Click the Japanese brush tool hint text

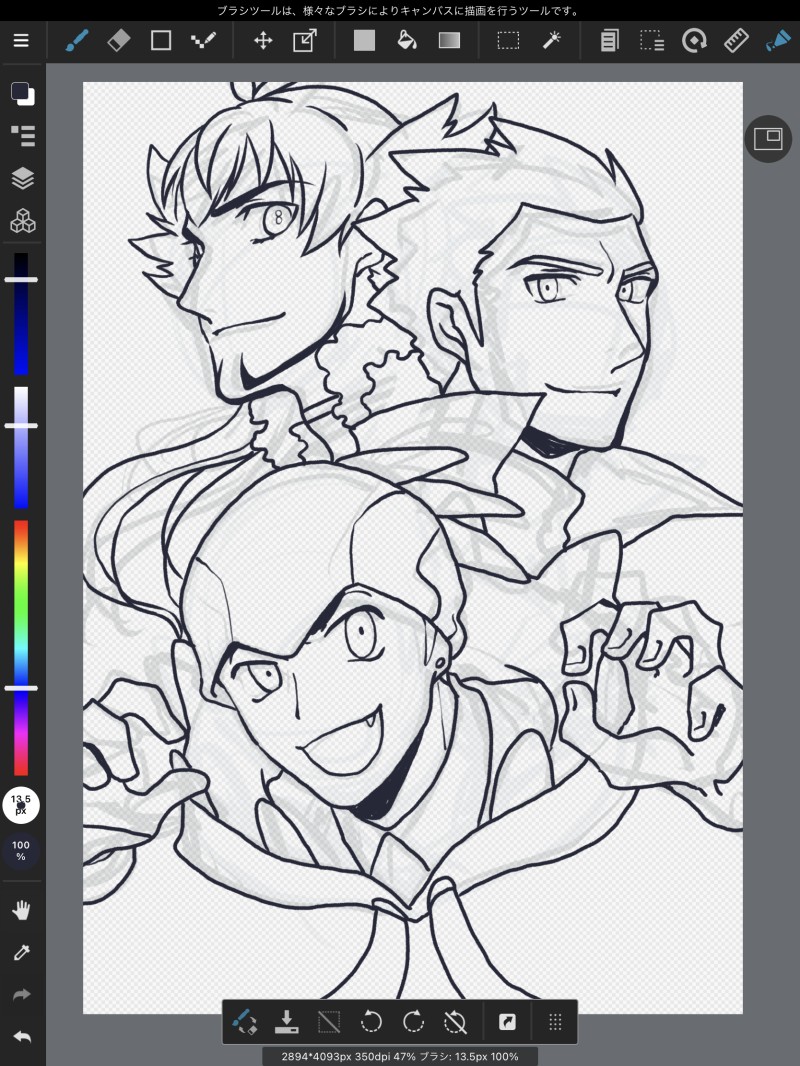[x=400, y=10]
